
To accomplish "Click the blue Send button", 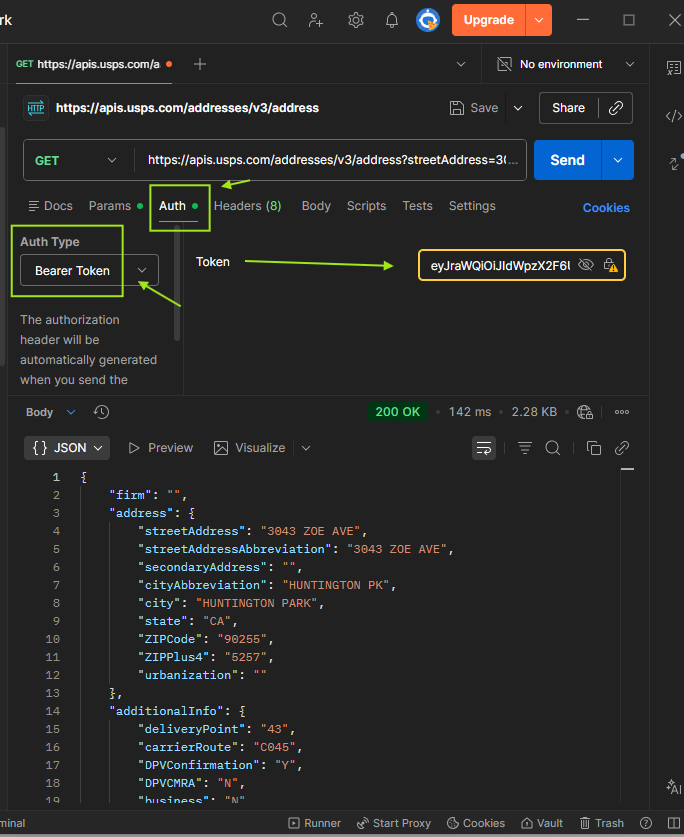I will point(567,160).
